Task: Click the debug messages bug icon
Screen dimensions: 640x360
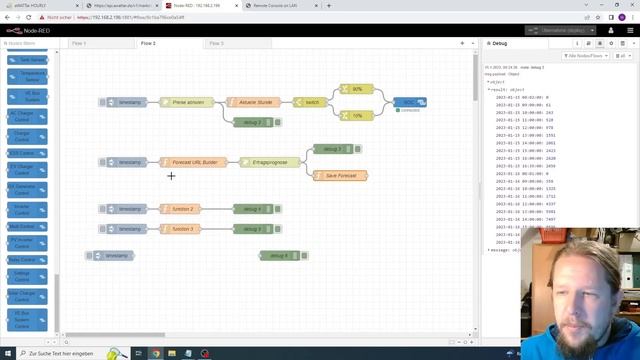Action: coord(600,43)
